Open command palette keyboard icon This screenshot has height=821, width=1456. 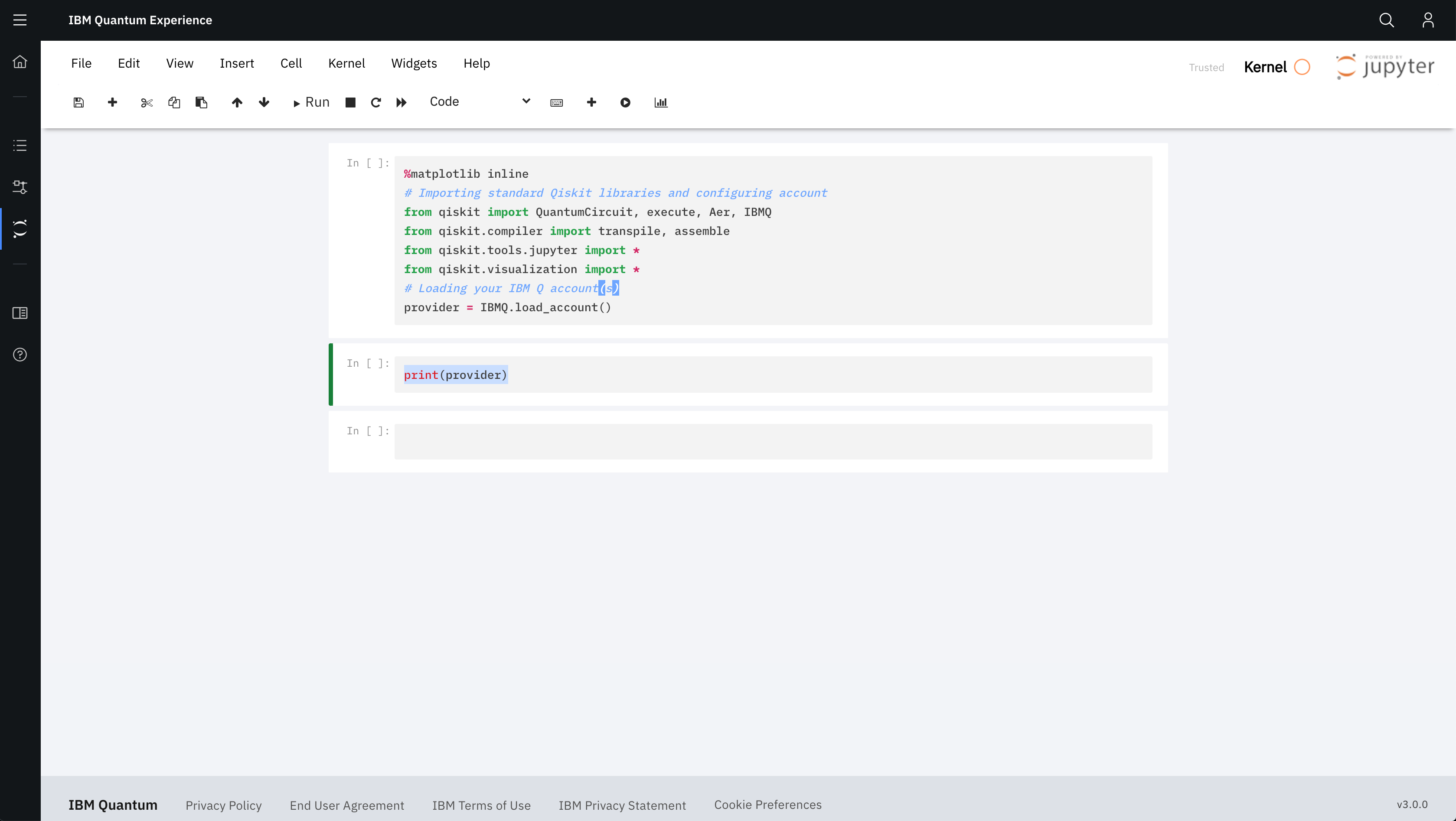(556, 102)
